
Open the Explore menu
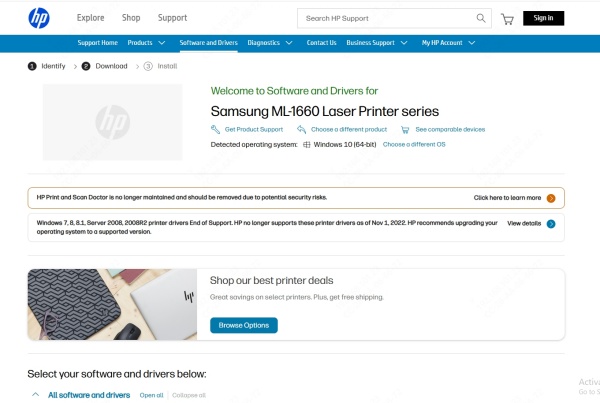tap(90, 18)
